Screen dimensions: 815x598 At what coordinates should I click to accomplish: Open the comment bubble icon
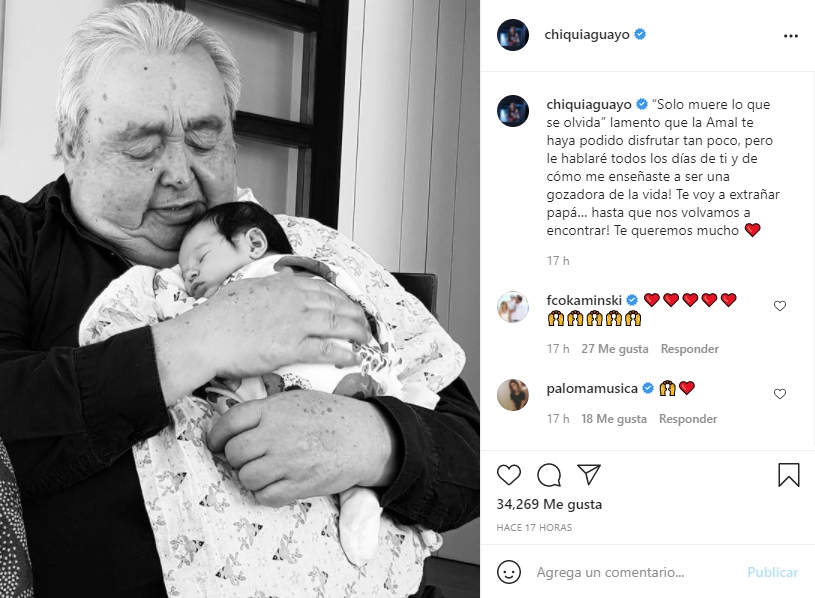coord(549,475)
